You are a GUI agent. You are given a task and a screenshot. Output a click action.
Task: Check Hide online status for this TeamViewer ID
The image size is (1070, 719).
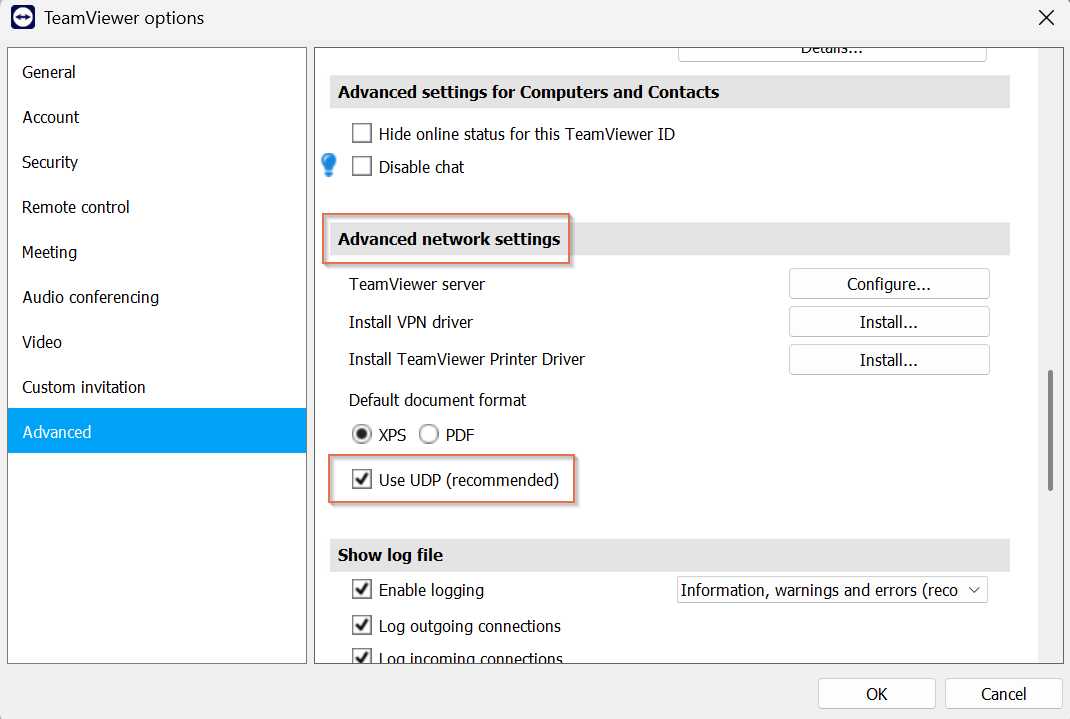[x=362, y=133]
